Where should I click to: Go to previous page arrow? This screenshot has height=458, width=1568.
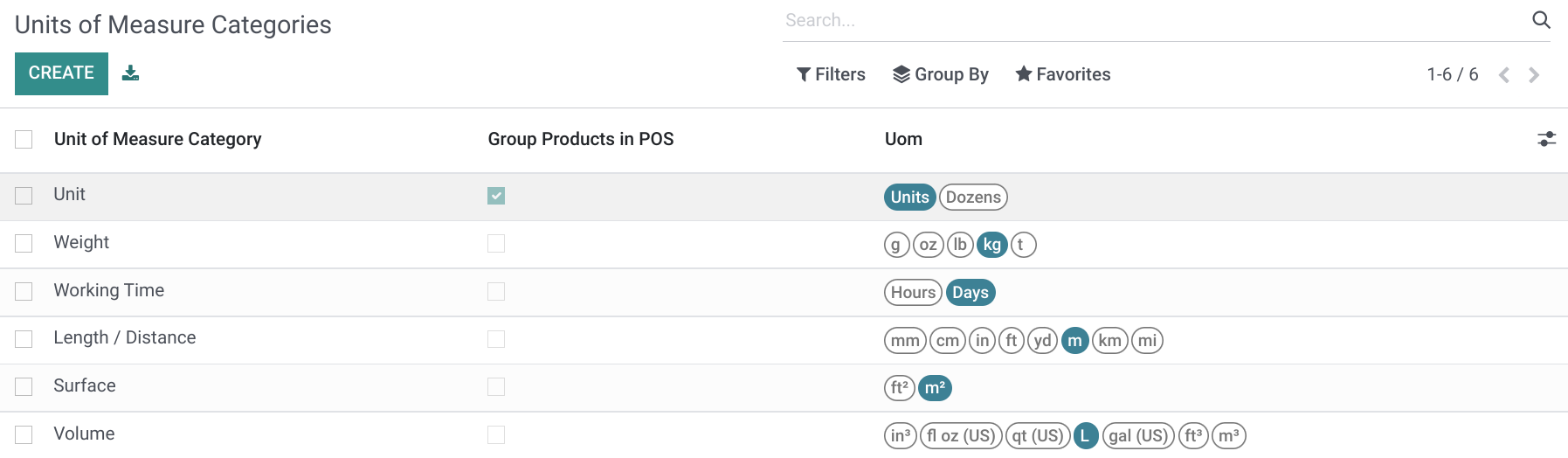point(1504,75)
